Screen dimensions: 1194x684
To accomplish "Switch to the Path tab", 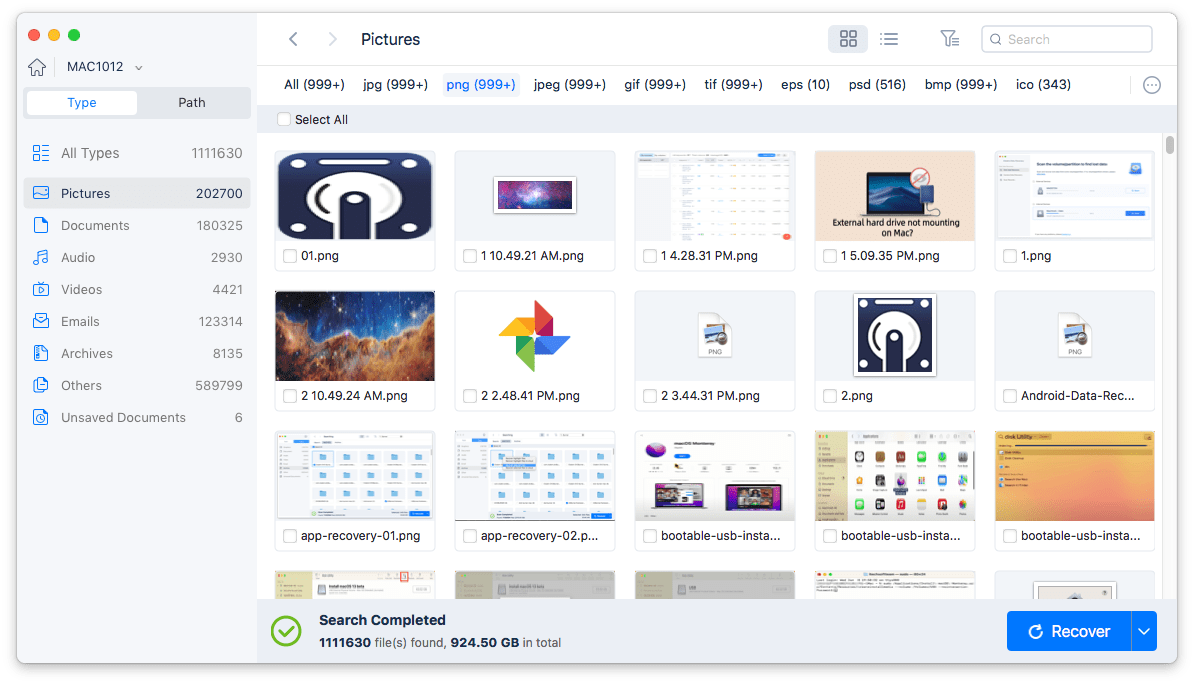I will point(192,102).
